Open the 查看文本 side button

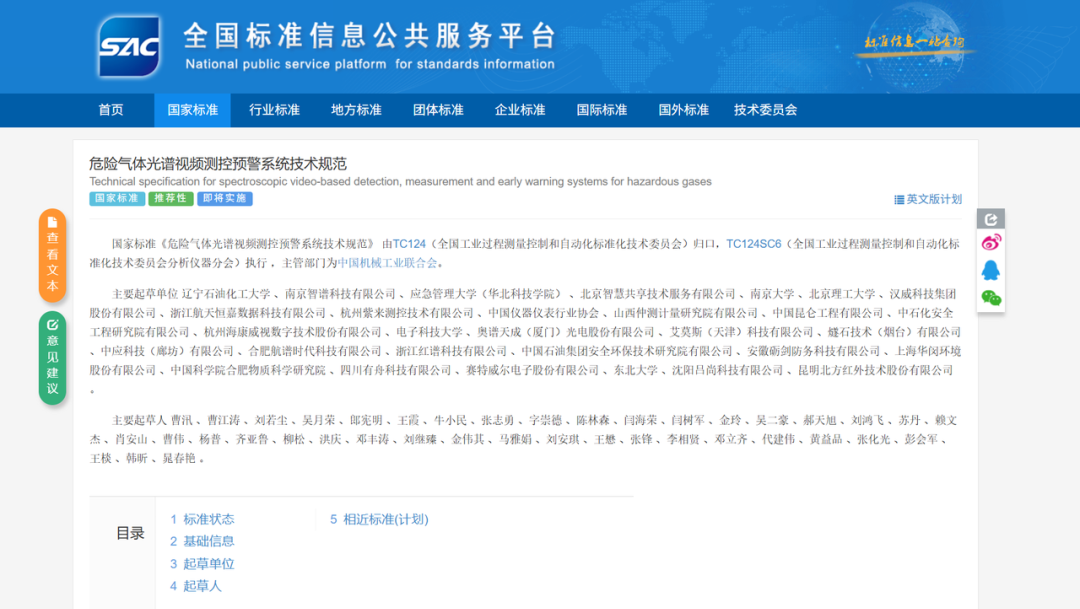[52, 255]
